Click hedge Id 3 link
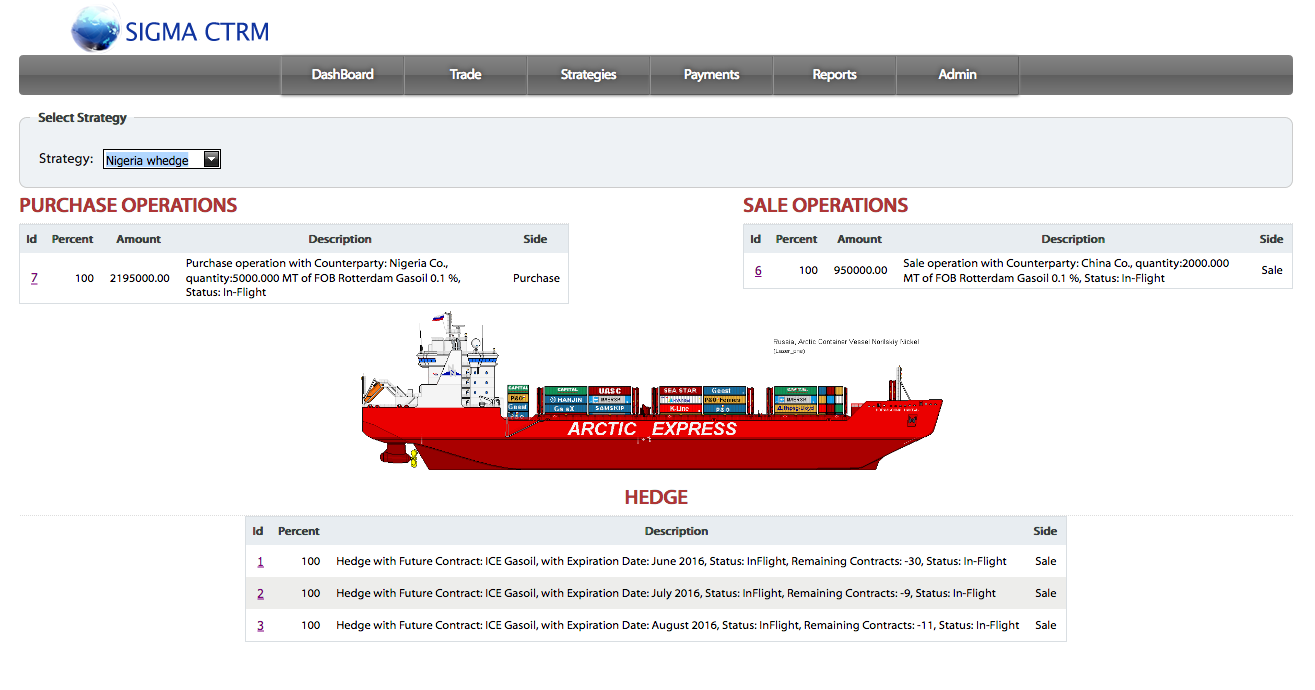 260,626
